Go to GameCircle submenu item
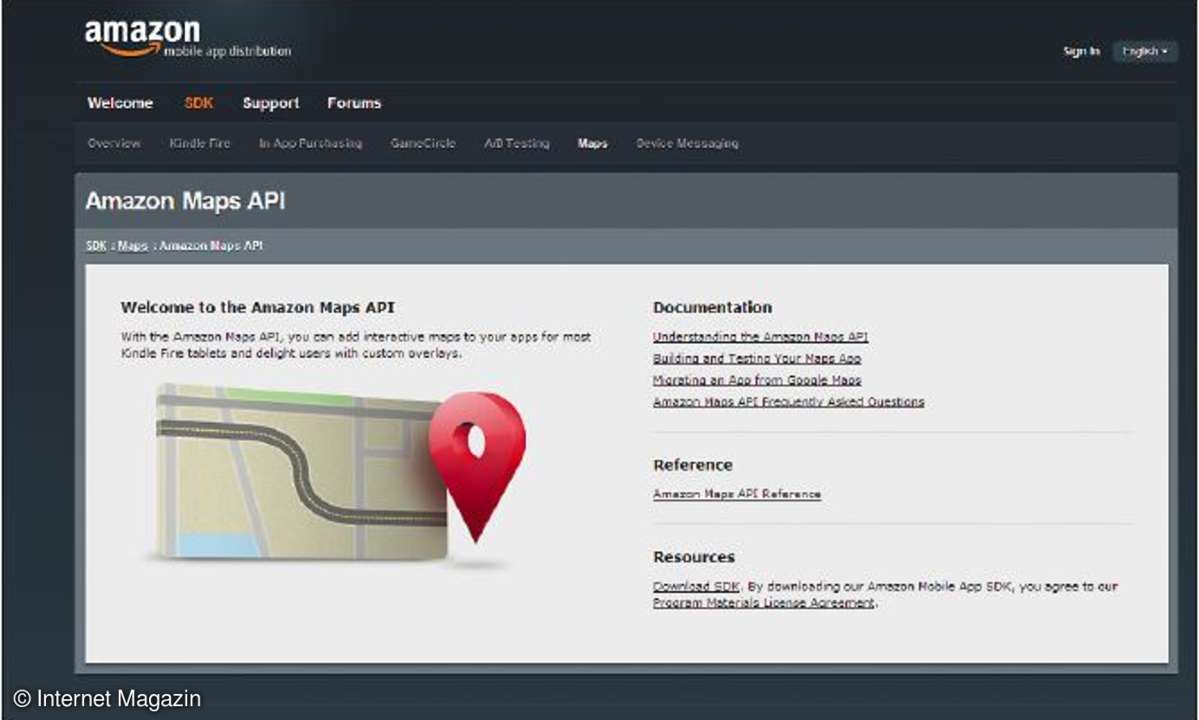 pyautogui.click(x=423, y=143)
